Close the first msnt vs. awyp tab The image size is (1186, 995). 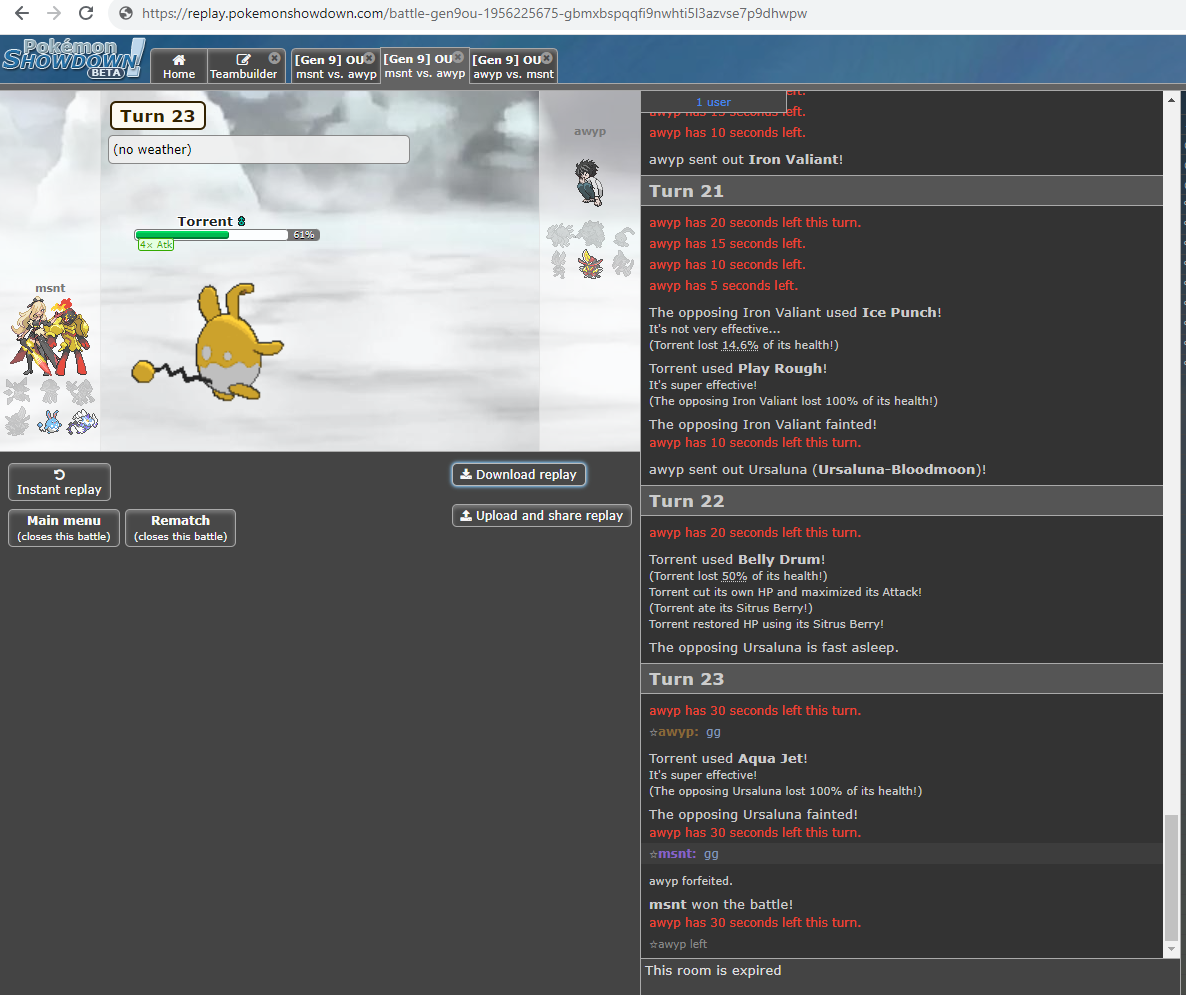pos(369,58)
